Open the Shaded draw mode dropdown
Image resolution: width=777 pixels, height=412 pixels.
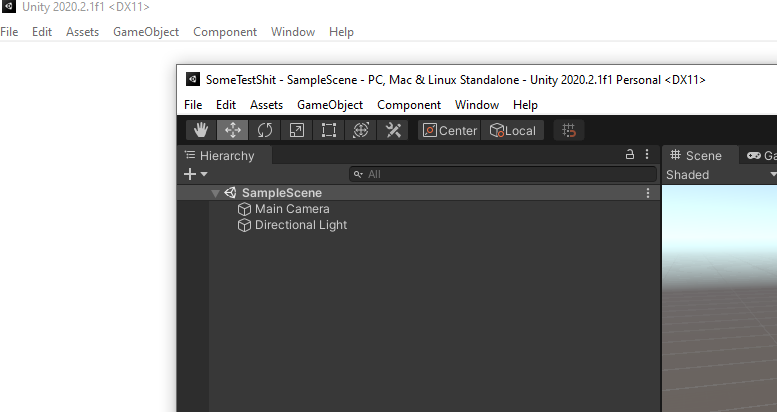(719, 174)
